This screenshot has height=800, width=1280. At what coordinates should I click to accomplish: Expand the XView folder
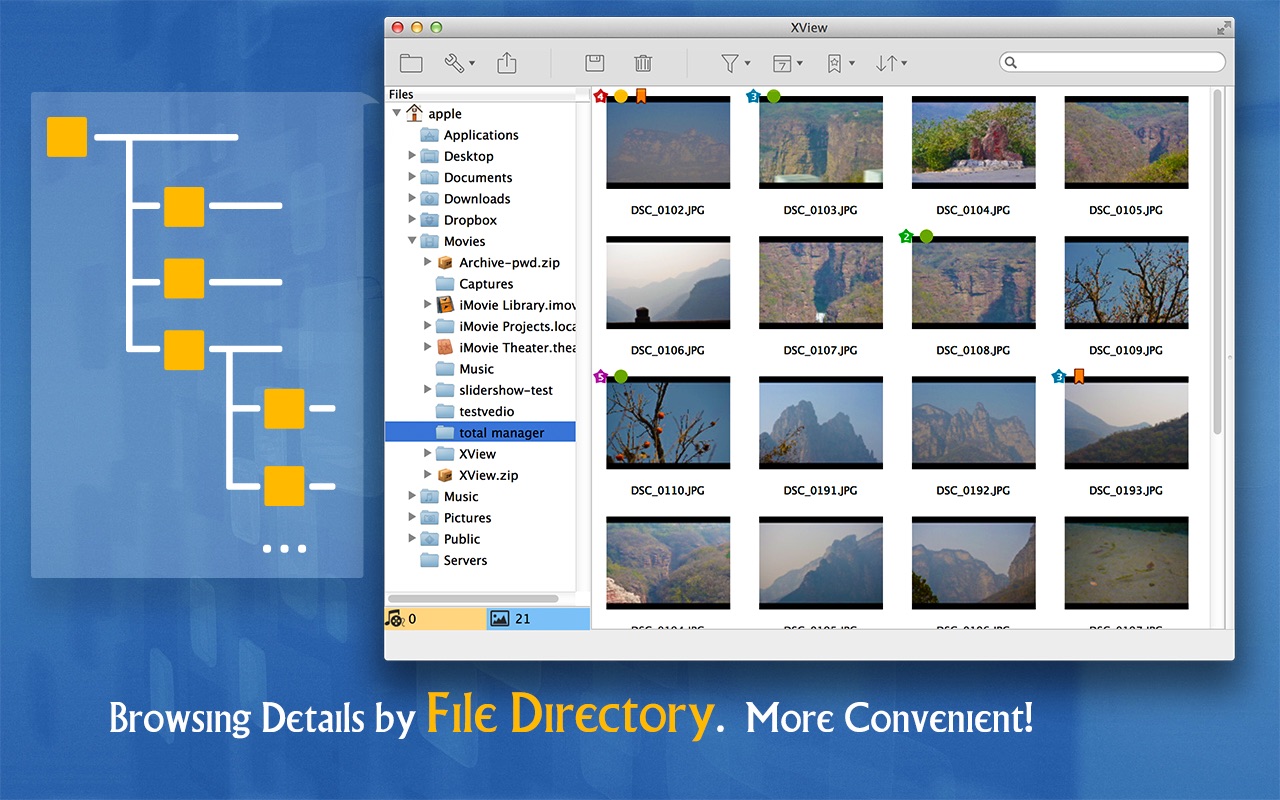[x=428, y=454]
